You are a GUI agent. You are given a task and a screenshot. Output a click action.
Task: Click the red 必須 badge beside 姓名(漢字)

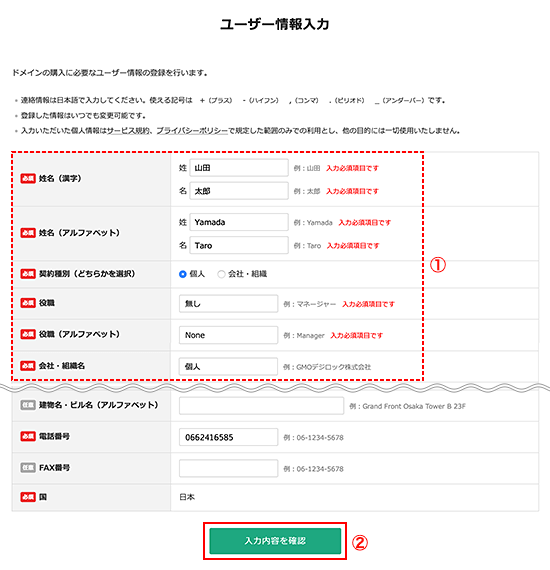coord(28,178)
